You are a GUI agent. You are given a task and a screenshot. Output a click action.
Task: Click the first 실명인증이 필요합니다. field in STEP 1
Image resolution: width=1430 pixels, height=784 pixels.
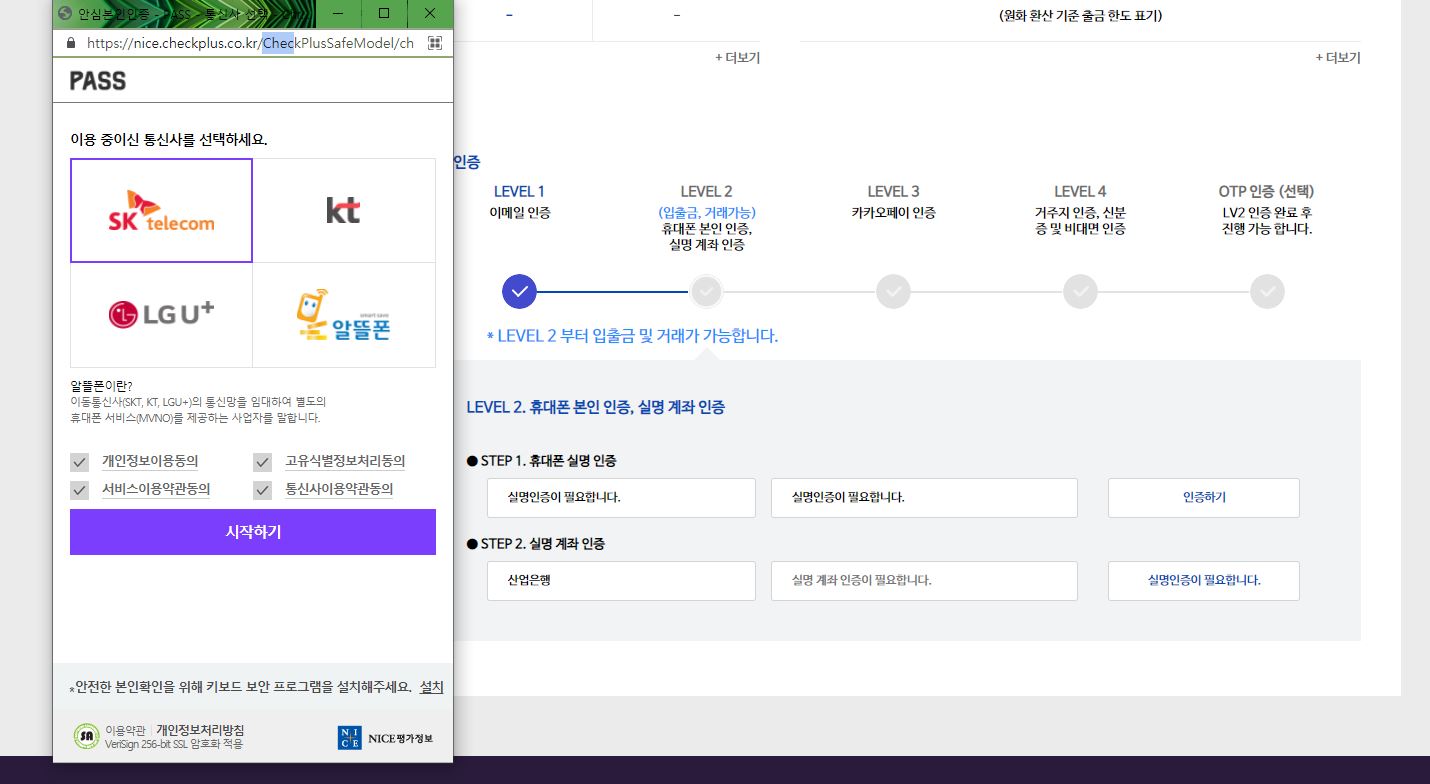(621, 497)
